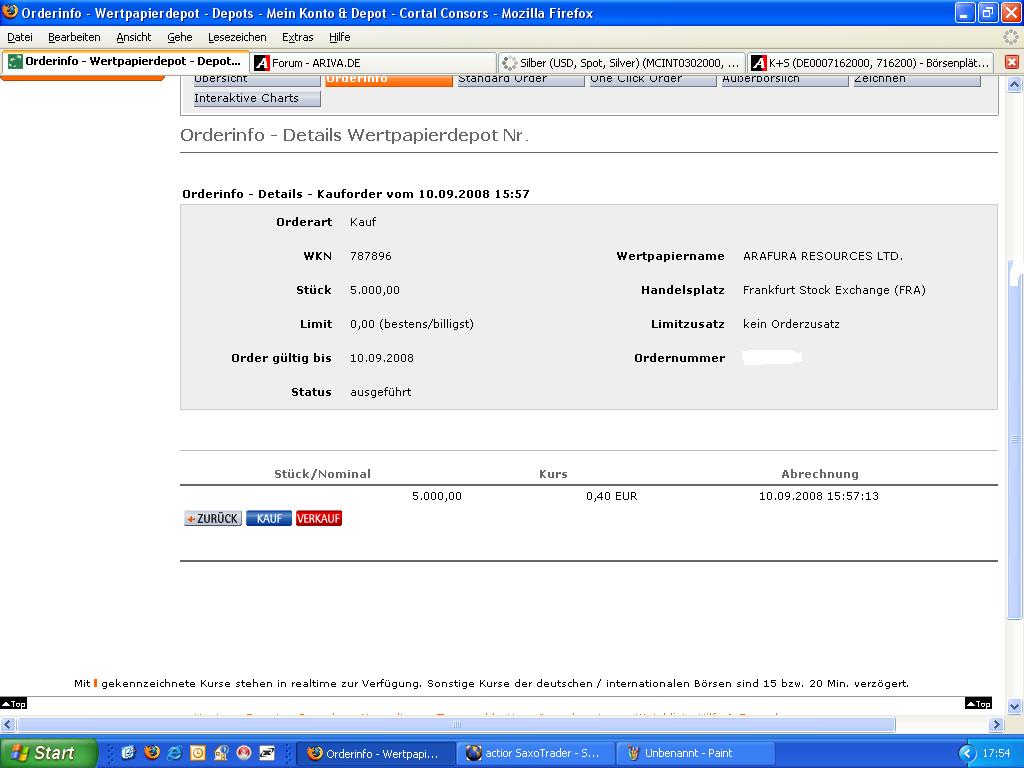Close the current tab with red X icon

tap(1011, 62)
